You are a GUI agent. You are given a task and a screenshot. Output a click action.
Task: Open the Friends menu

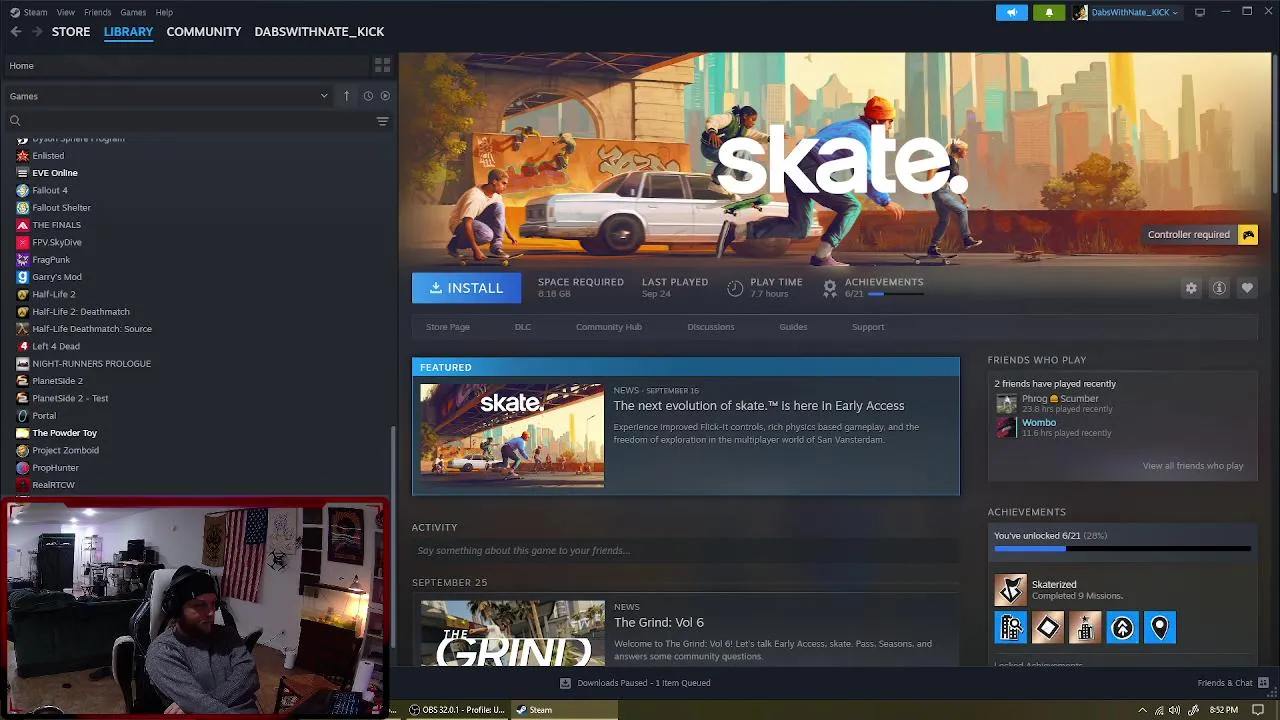98,12
